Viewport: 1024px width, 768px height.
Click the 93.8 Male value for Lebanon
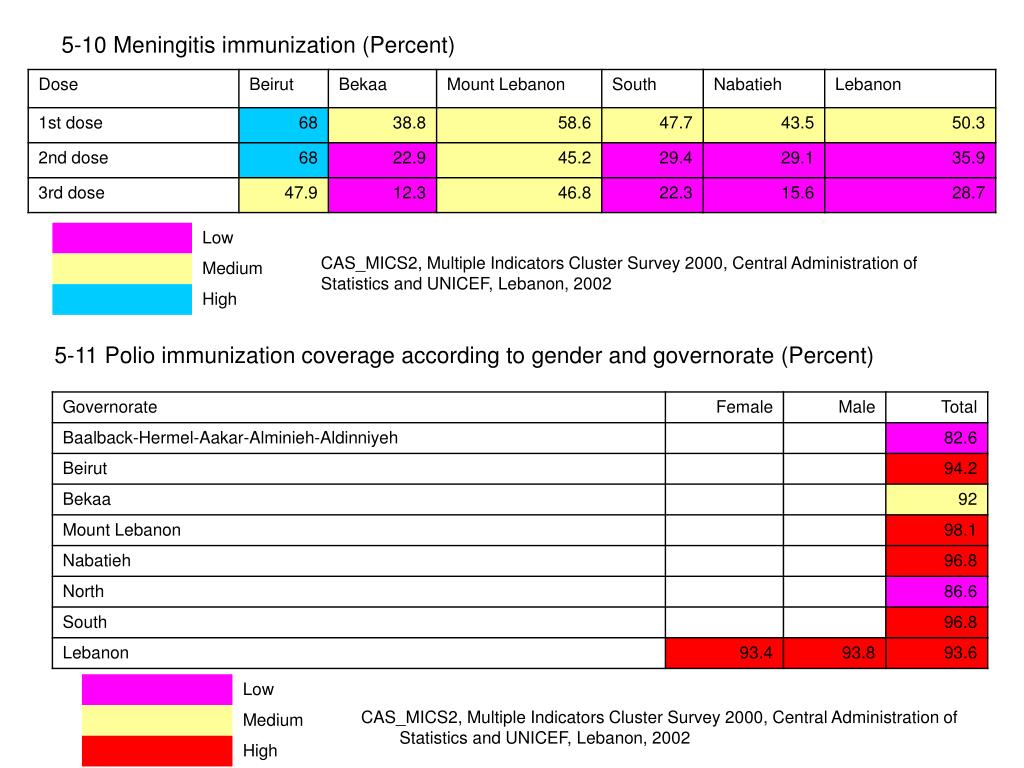[835, 653]
